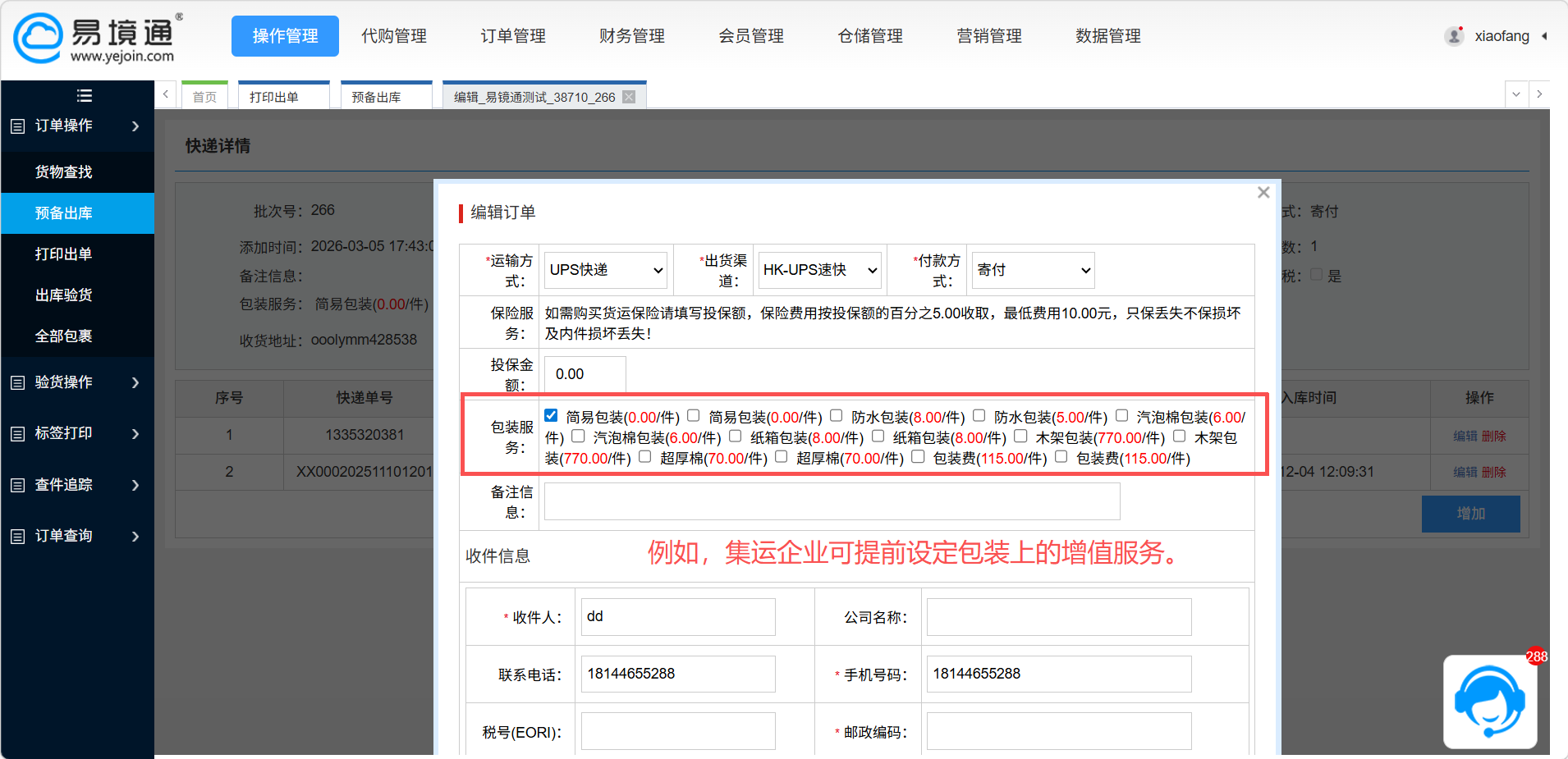Image resolution: width=1568 pixels, height=759 pixels.
Task: Select 预备出库 in the sidebar
Action: pyautogui.click(x=77, y=213)
